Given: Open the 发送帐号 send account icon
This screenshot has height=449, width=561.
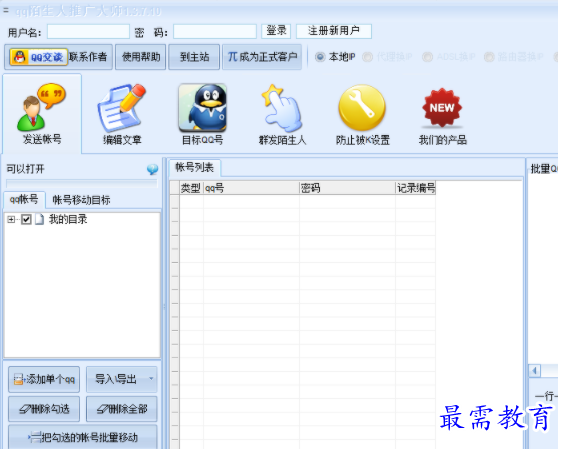Looking at the screenshot, I should click(x=42, y=114).
